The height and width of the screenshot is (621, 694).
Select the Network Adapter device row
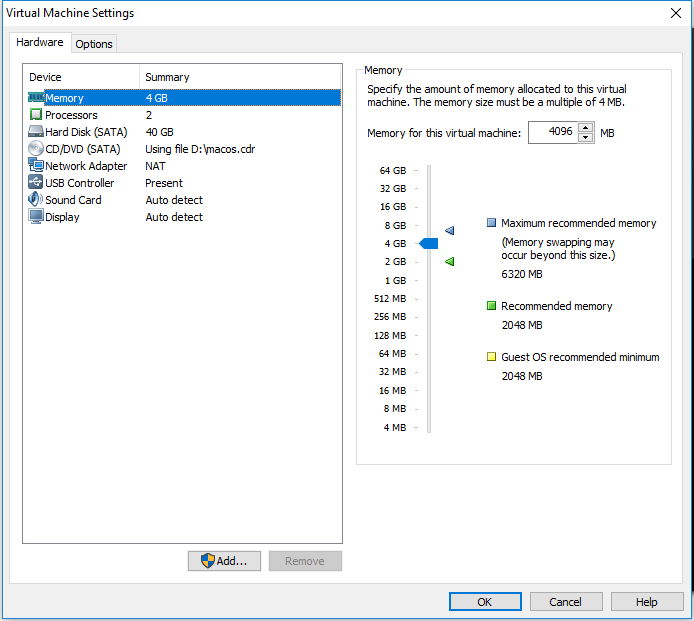[184, 166]
